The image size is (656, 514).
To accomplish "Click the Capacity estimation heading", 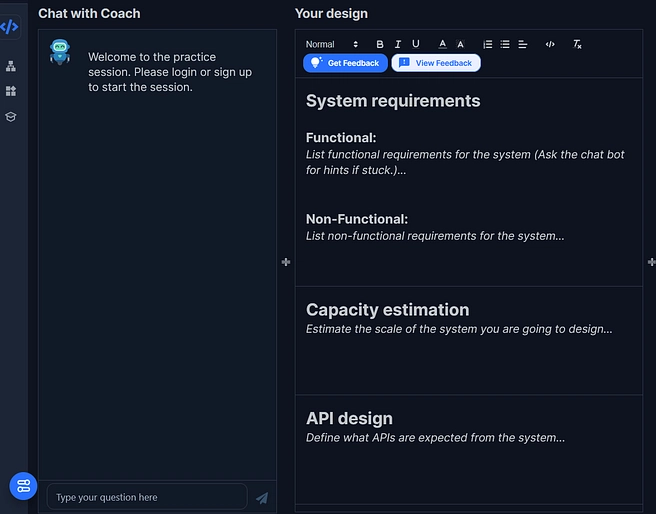I will click(387, 310).
